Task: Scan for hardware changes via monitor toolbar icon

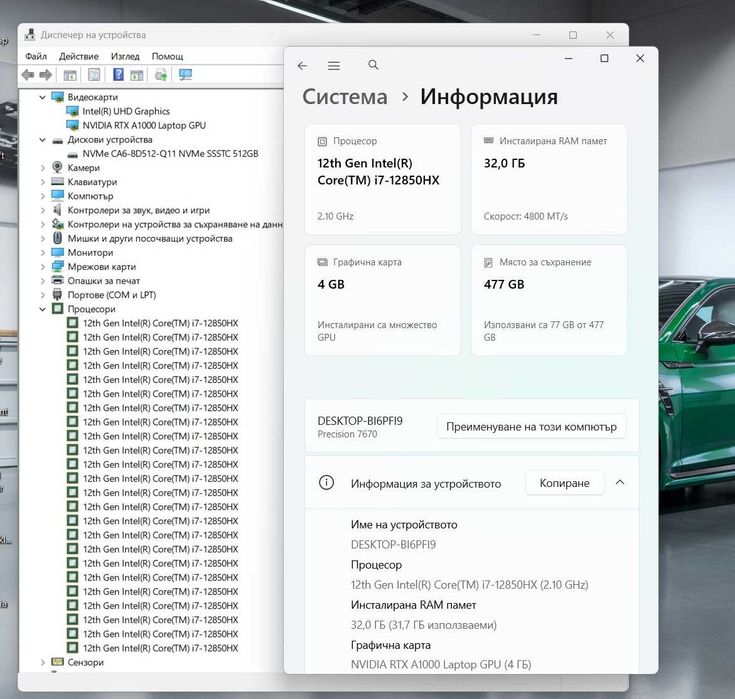Action: tap(185, 75)
